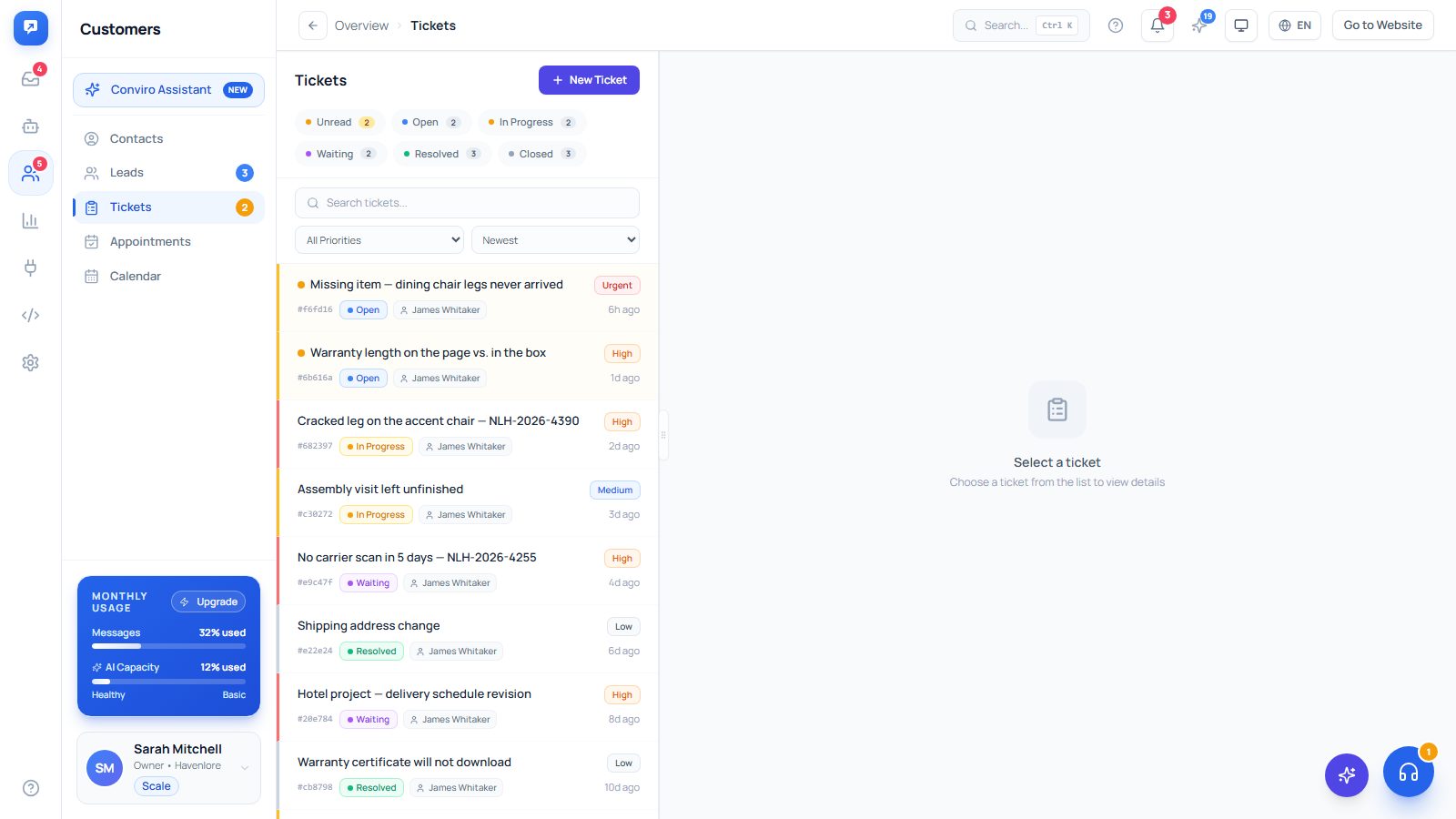Open ticket No carrier scan in 5 days

coord(468,571)
